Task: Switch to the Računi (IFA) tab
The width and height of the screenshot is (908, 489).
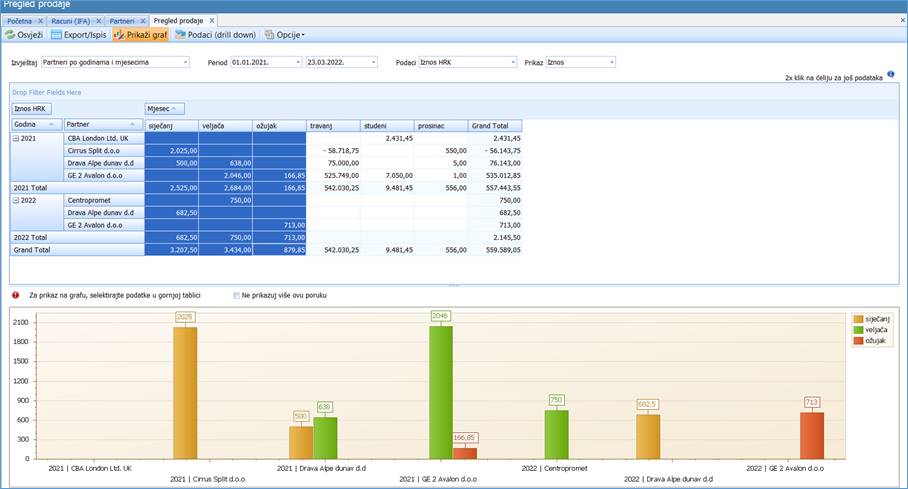Action: [x=71, y=21]
